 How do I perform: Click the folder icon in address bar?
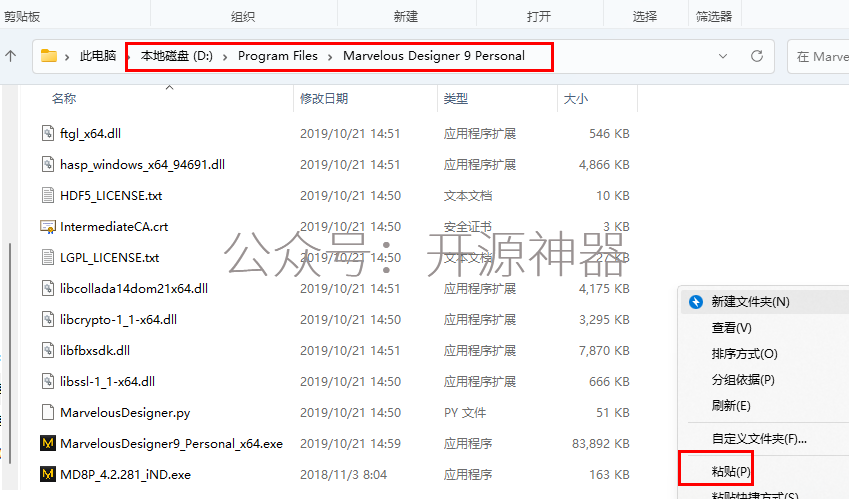(49, 56)
